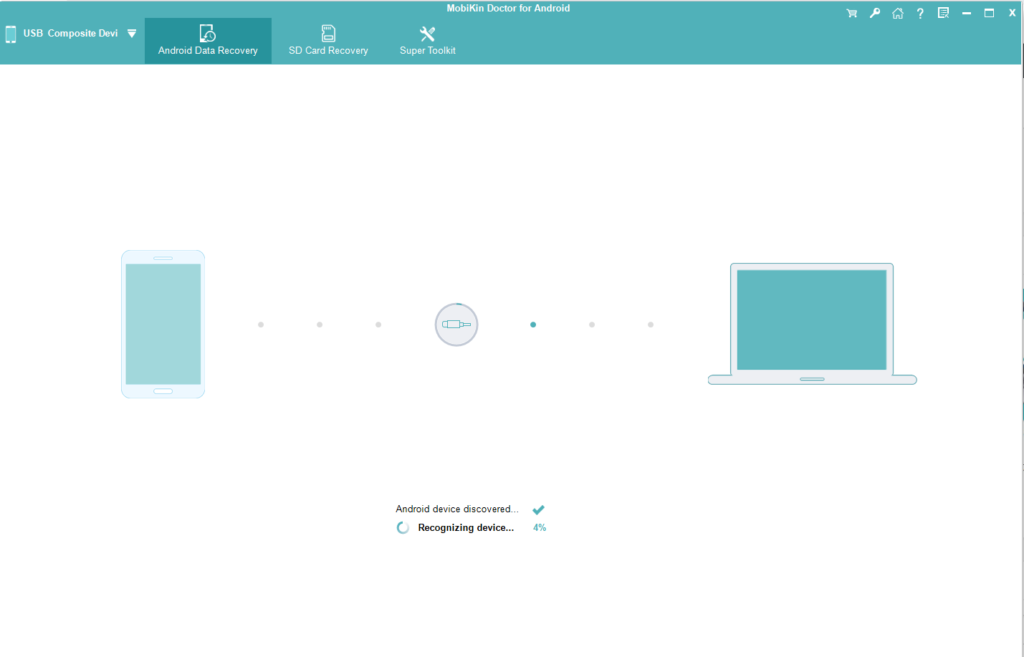Select the 'Recognizing device...' status text
The width and height of the screenshot is (1024, 657).
pyautogui.click(x=466, y=528)
